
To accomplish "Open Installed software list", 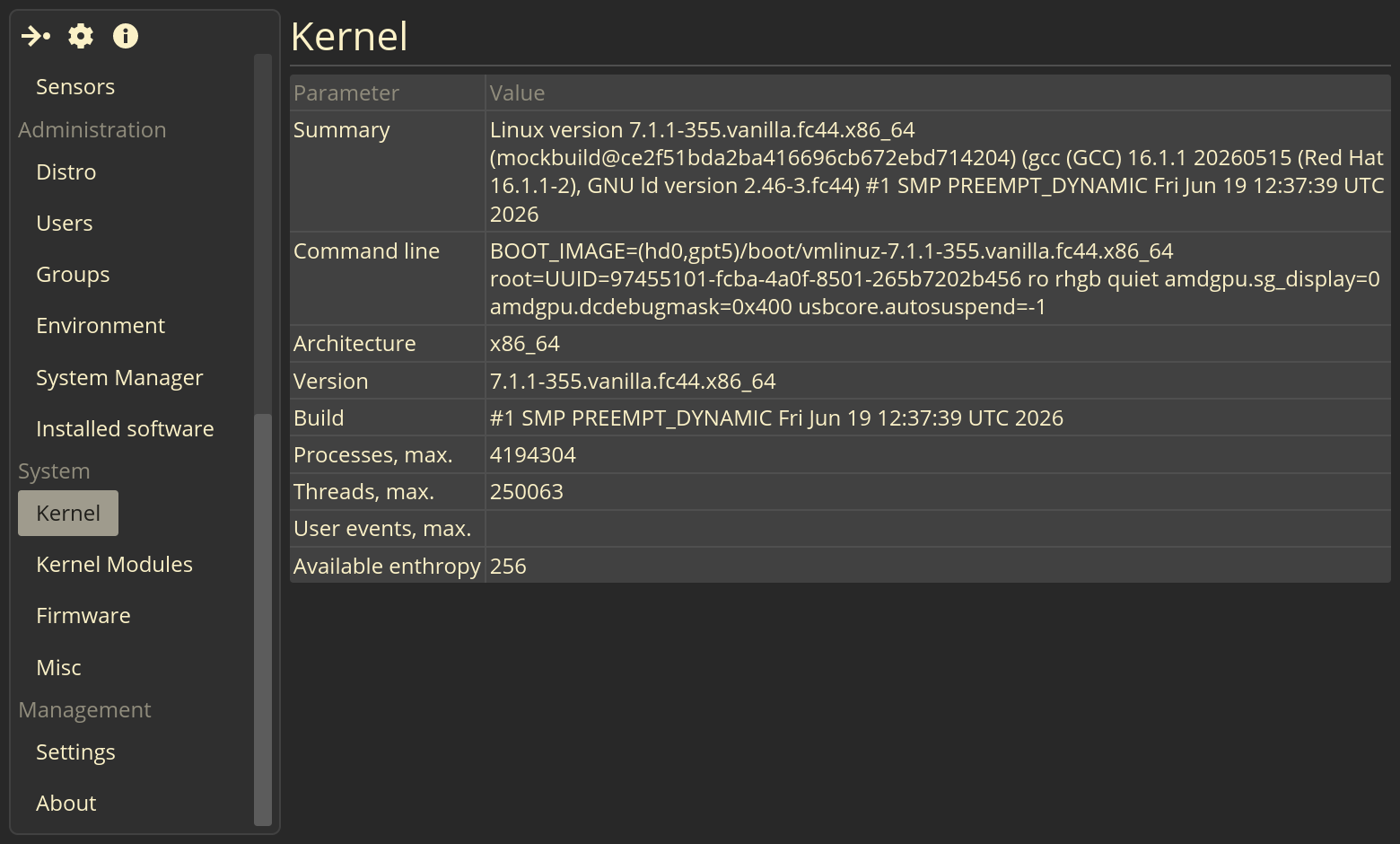I will pos(125,429).
